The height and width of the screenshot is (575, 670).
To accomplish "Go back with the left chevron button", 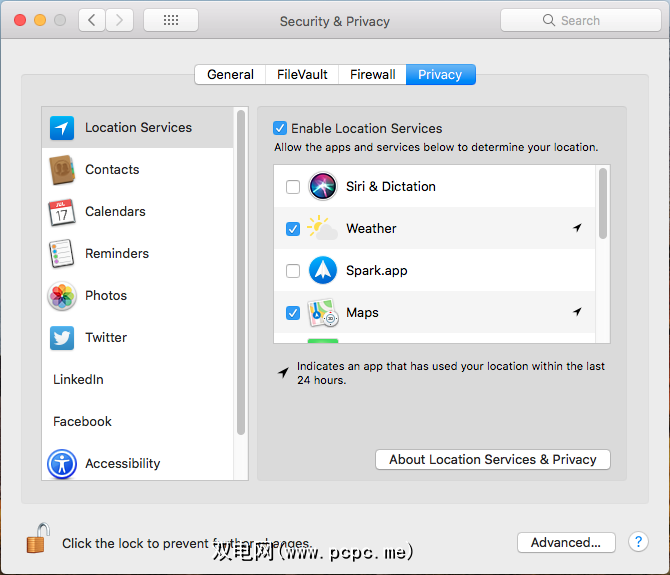I will [91, 20].
